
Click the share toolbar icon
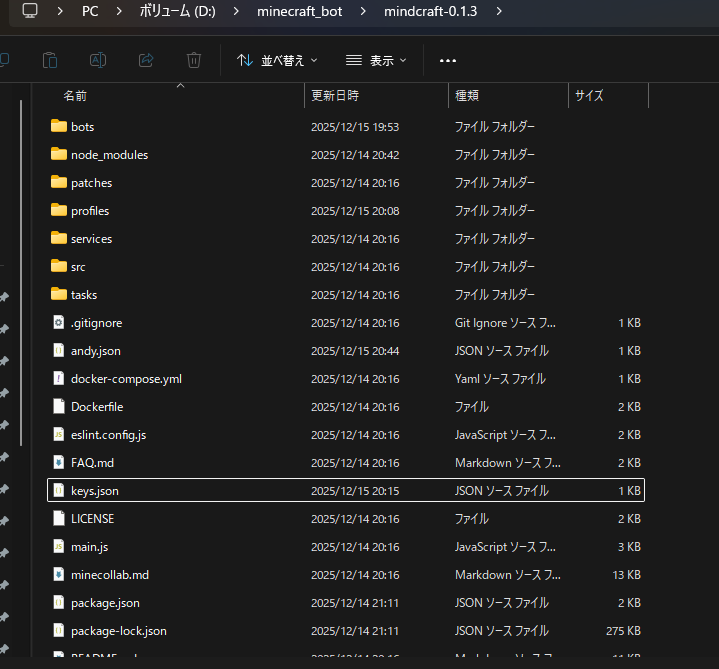coord(146,60)
